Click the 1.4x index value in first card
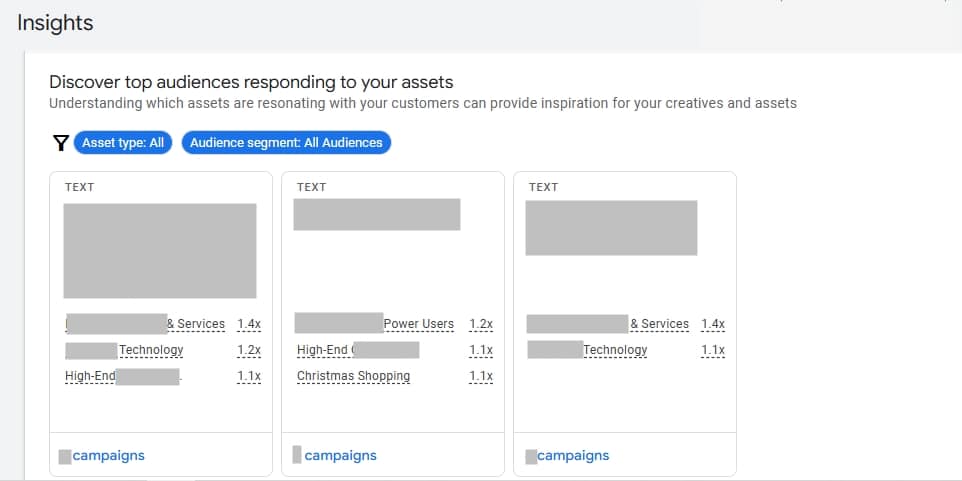 [x=249, y=324]
